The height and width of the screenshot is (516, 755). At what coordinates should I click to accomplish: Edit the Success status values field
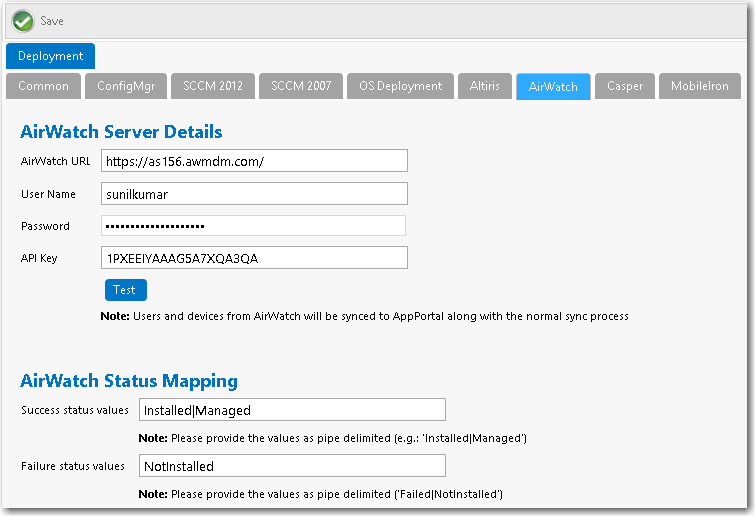[x=292, y=410]
